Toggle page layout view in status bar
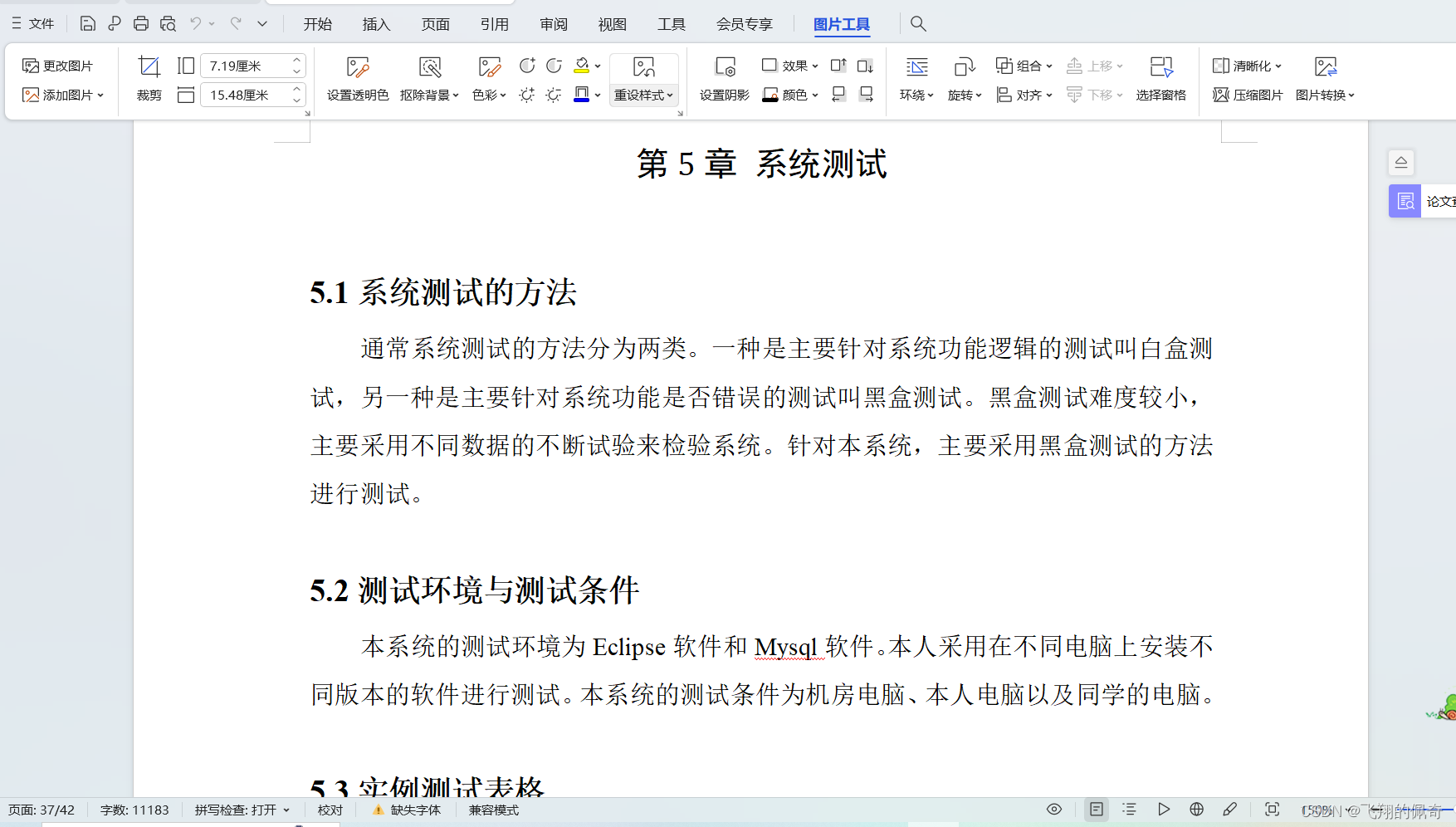This screenshot has height=827, width=1456. [x=1097, y=810]
